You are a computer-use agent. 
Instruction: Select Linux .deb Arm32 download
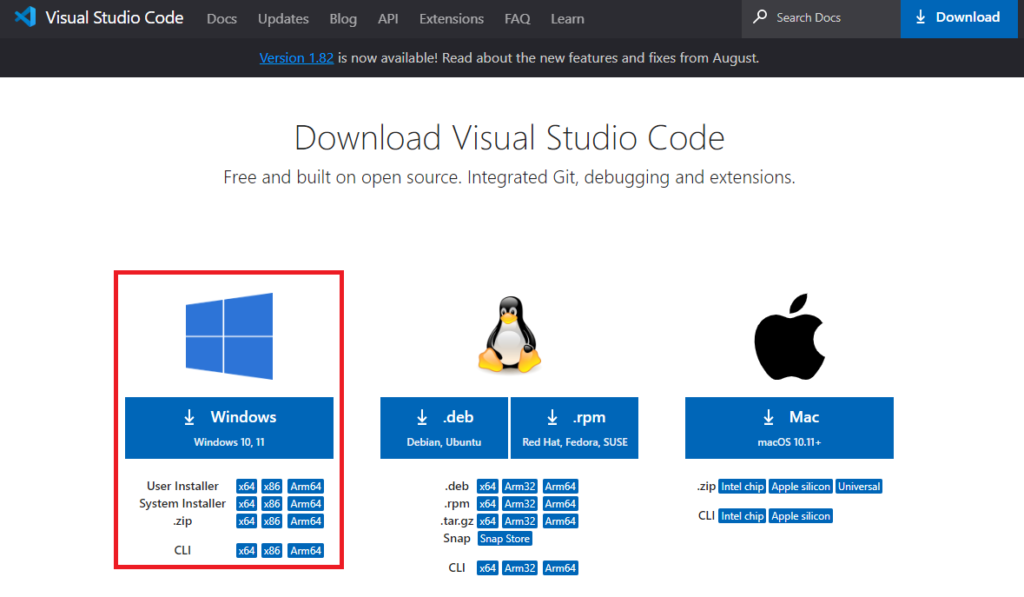[x=520, y=487]
